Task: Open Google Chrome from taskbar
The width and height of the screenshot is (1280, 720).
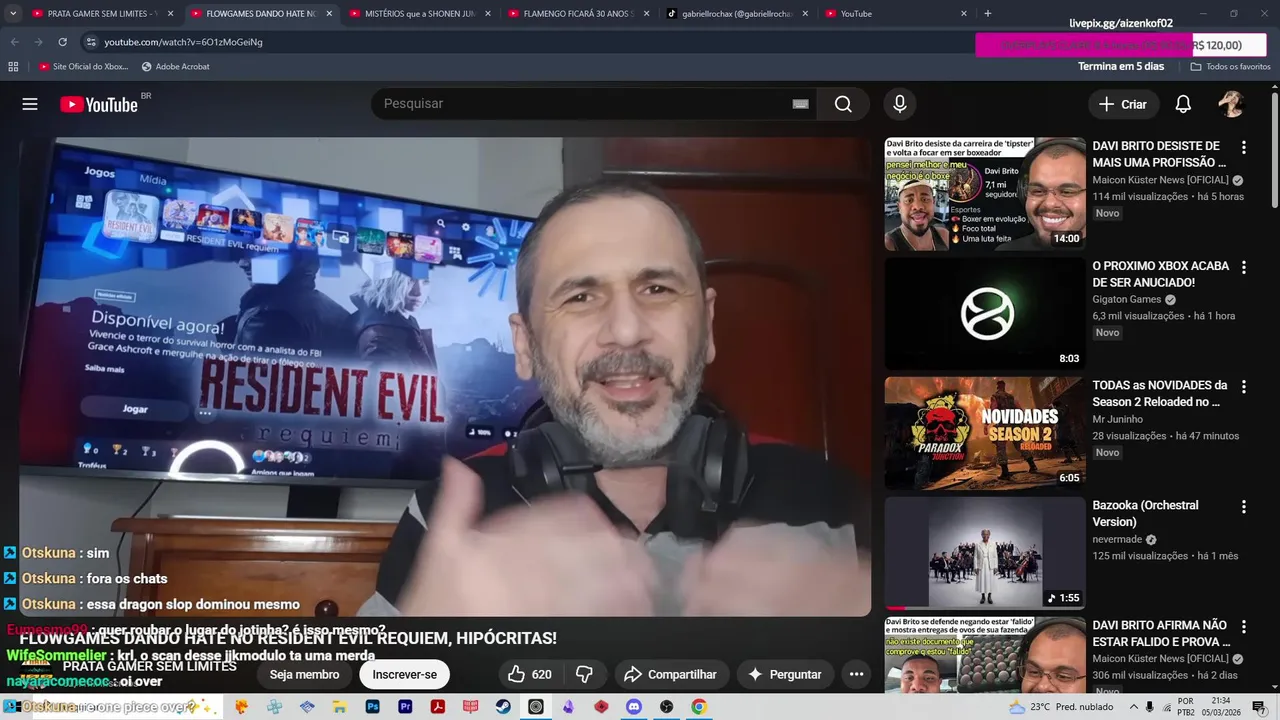Action: click(x=699, y=707)
